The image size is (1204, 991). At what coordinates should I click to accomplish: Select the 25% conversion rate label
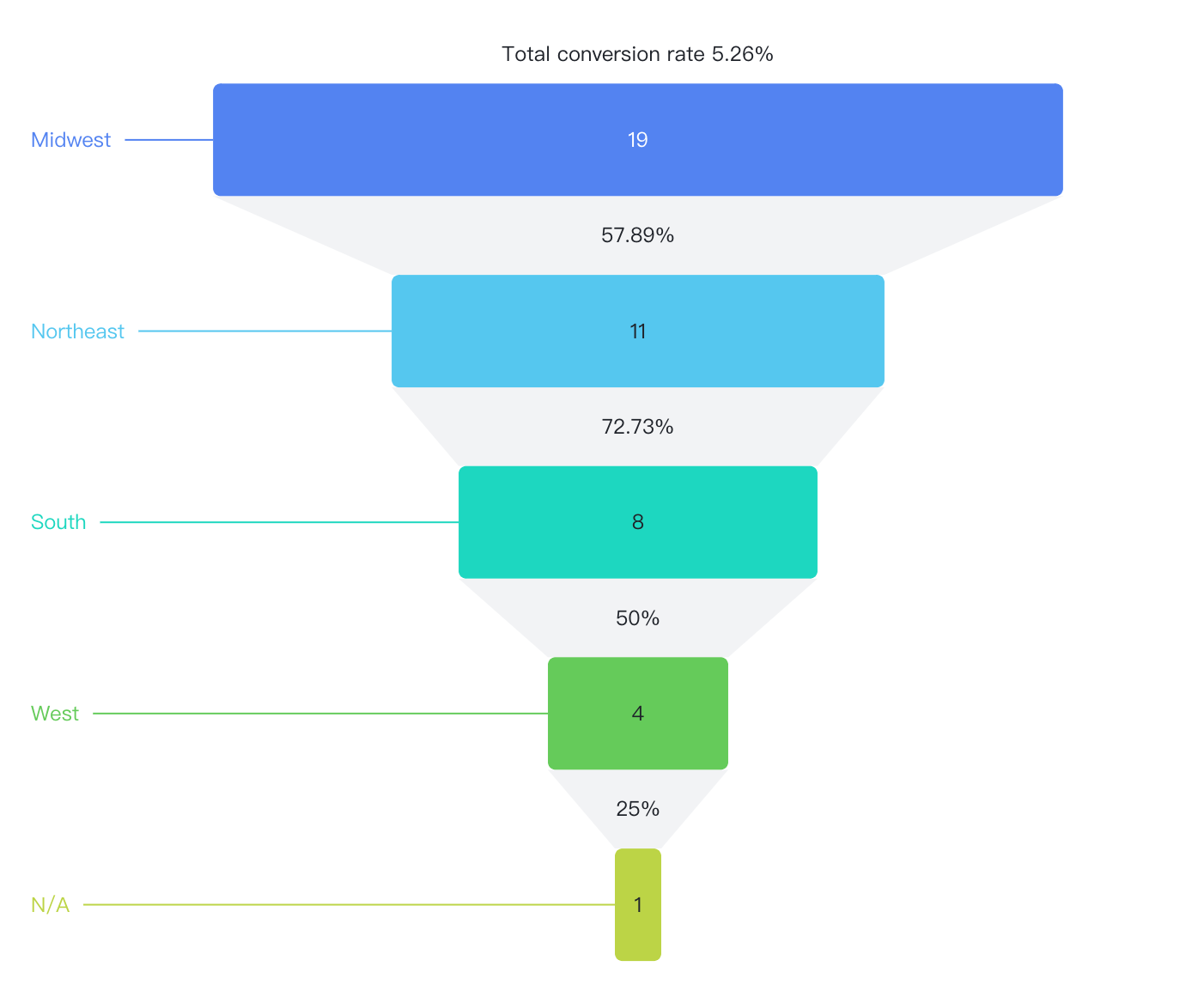[637, 809]
